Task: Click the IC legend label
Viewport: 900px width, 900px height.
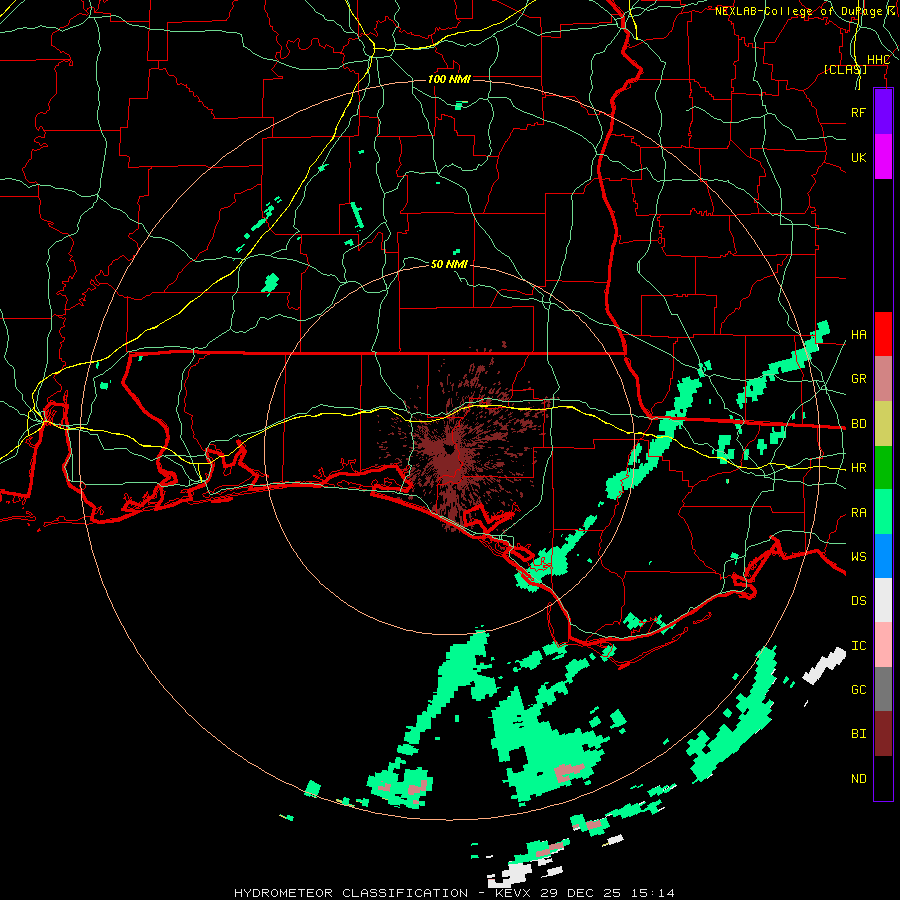Action: [x=859, y=646]
